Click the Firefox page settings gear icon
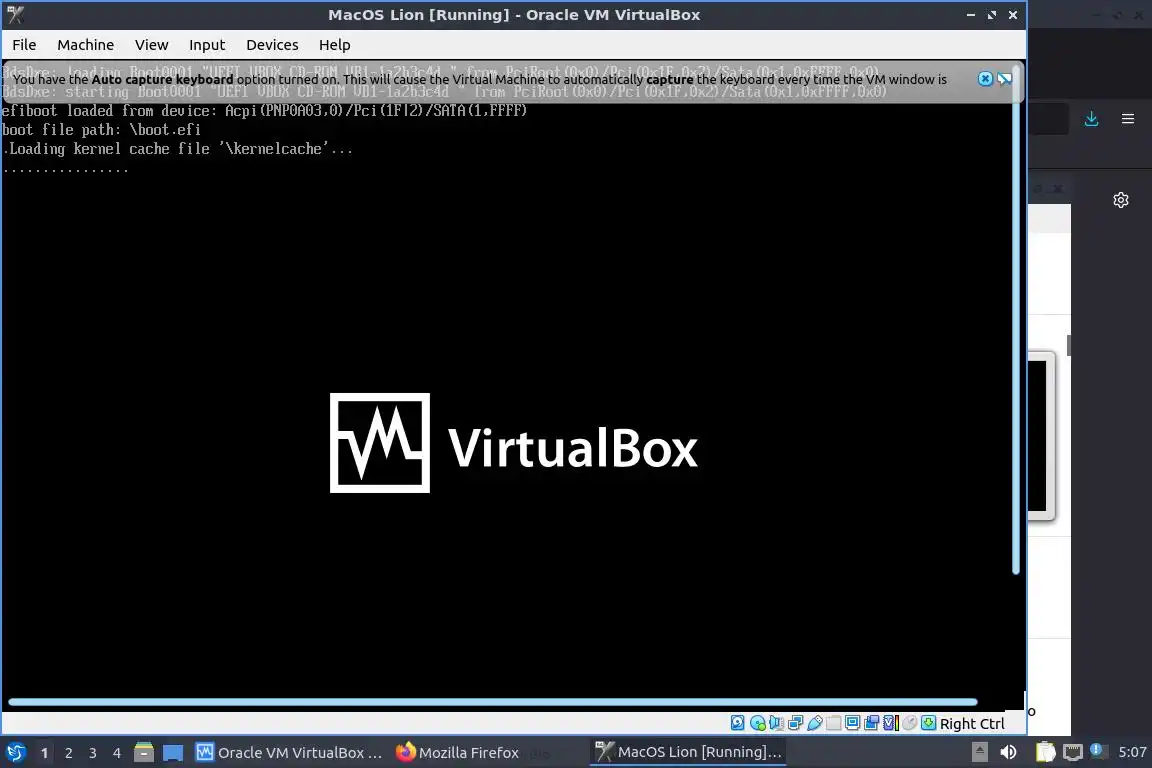The height and width of the screenshot is (768, 1152). coord(1120,200)
